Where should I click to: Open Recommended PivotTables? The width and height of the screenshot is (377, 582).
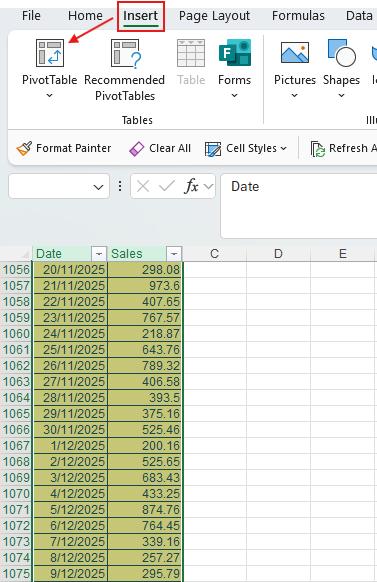[125, 70]
